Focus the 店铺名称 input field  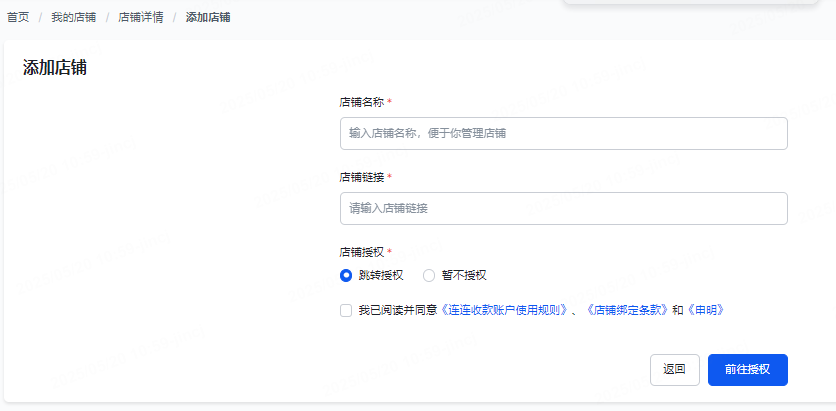click(x=563, y=133)
